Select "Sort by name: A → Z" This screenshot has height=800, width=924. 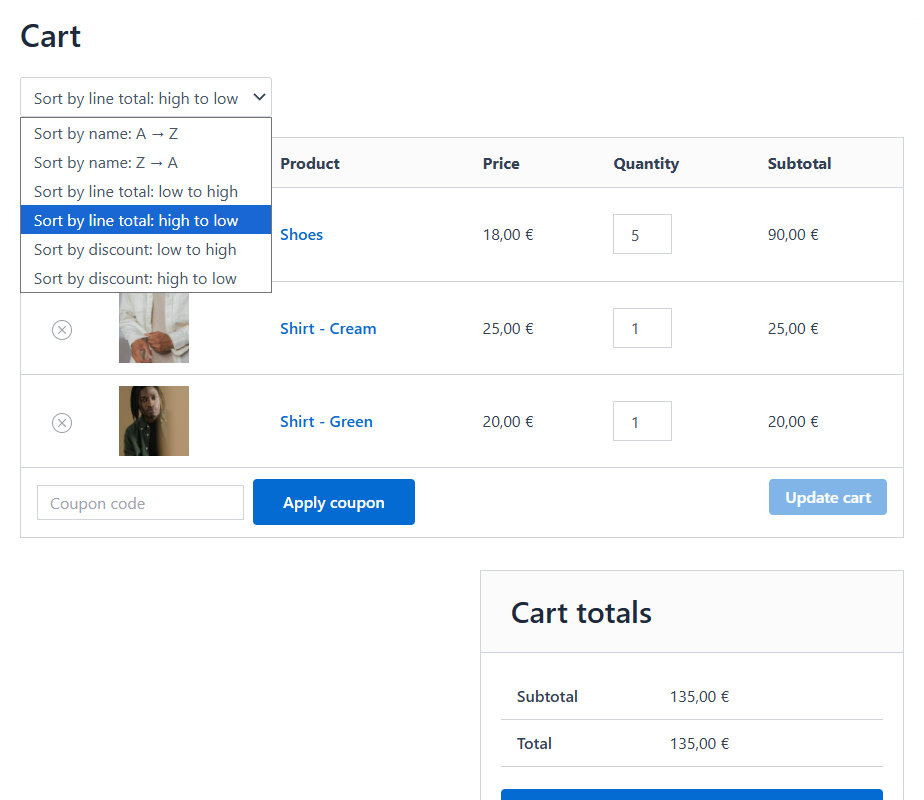pyautogui.click(x=104, y=133)
